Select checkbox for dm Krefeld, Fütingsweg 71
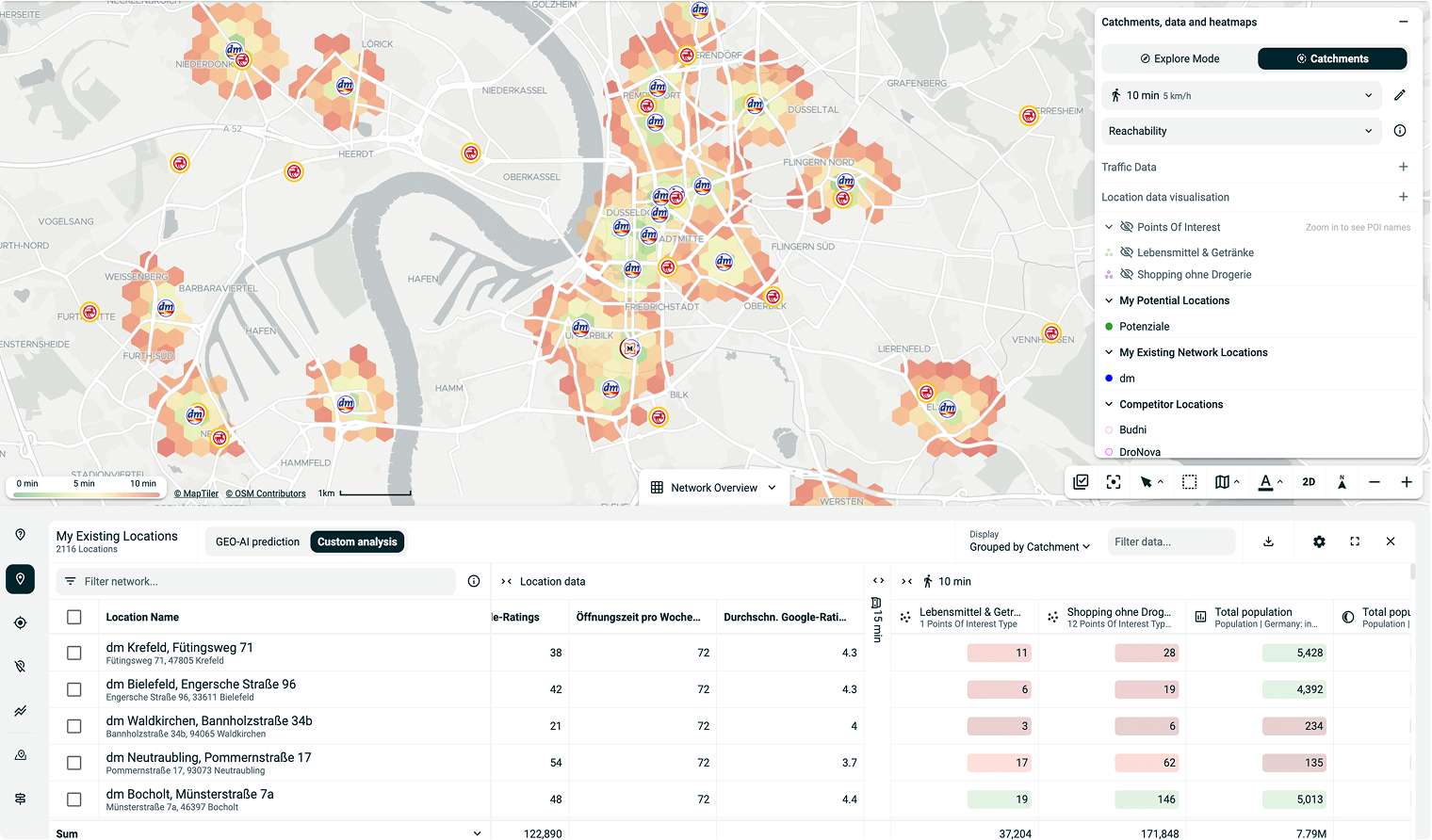Screen dimensions: 1432x840 click(74, 653)
